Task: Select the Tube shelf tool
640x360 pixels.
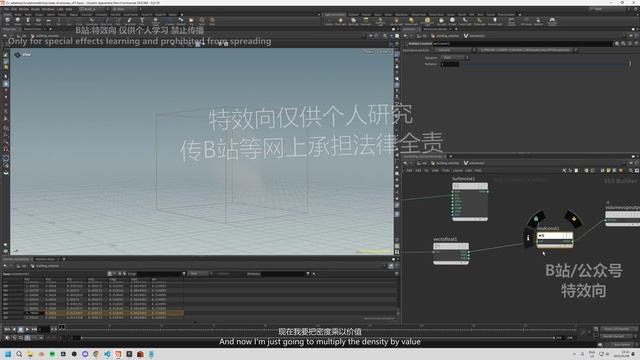Action: tap(28, 20)
